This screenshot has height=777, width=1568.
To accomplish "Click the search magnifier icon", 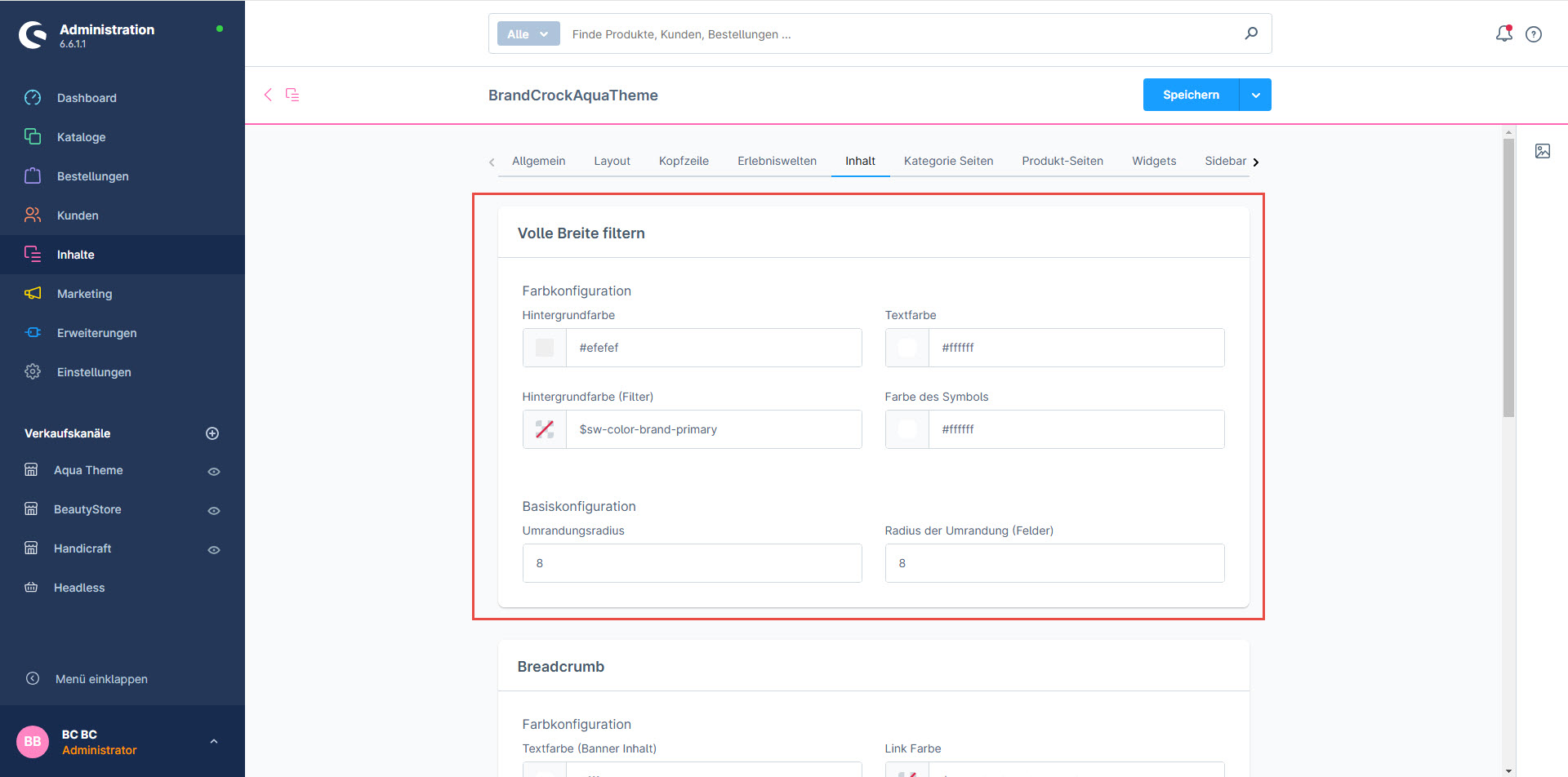I will (x=1250, y=33).
